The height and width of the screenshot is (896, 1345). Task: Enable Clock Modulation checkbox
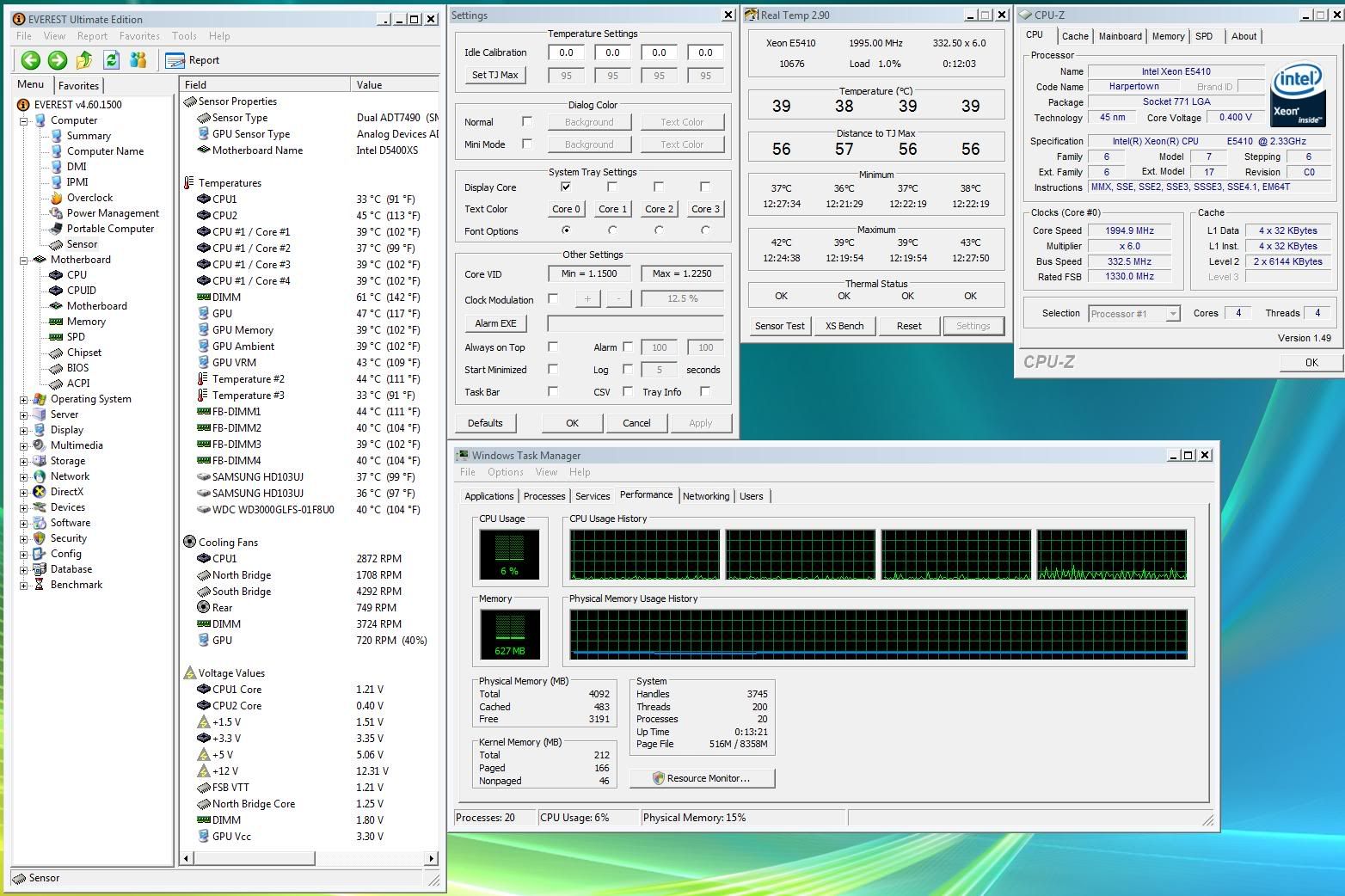pyautogui.click(x=553, y=299)
